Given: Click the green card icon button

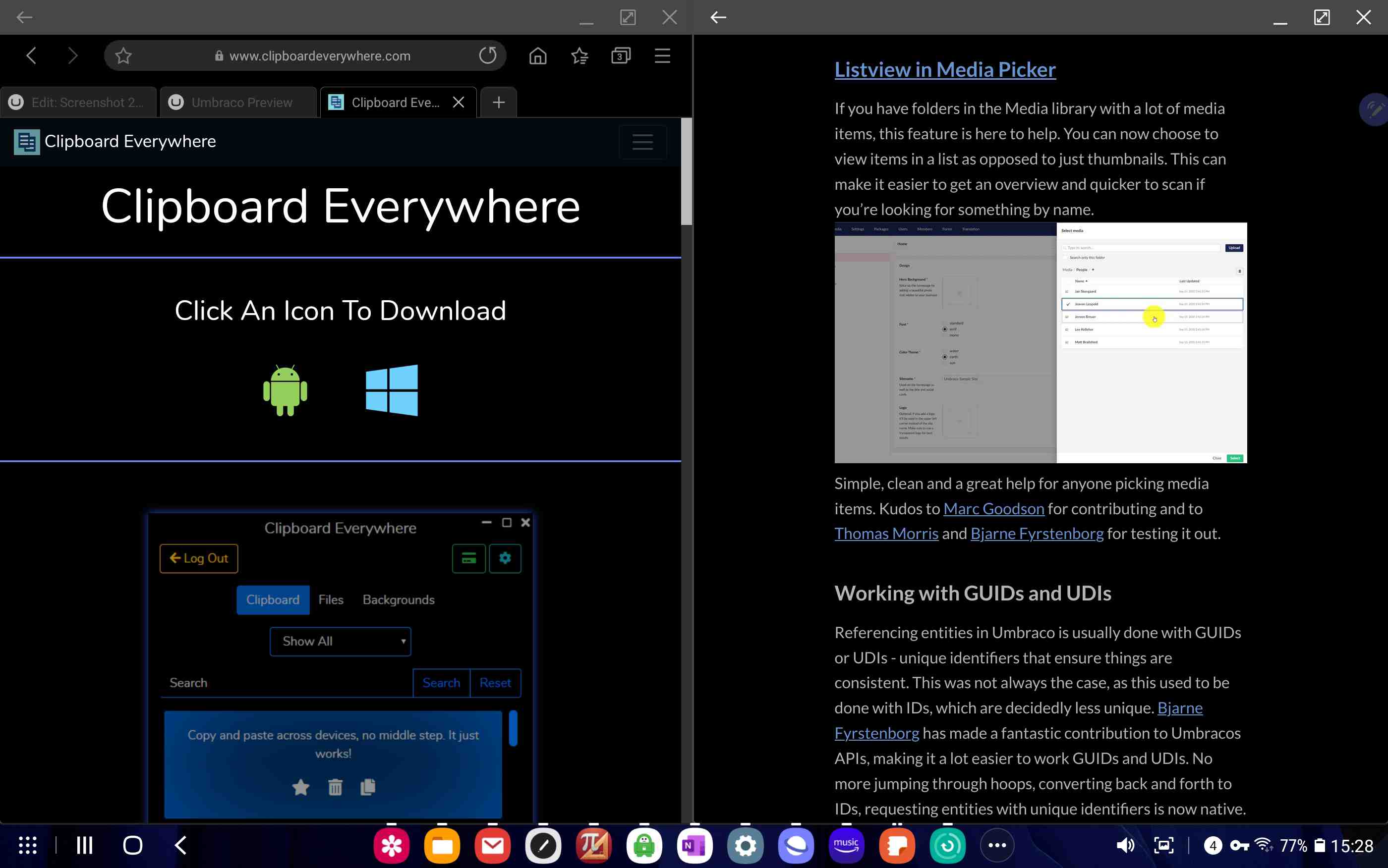Looking at the screenshot, I should 468,558.
